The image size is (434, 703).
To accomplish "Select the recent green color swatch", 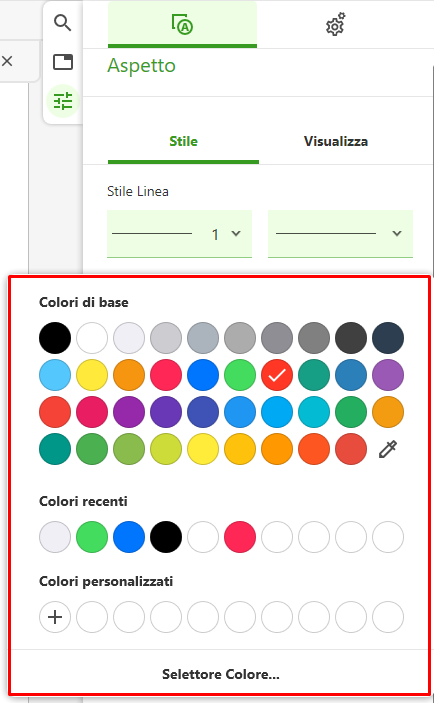I will coord(92,537).
